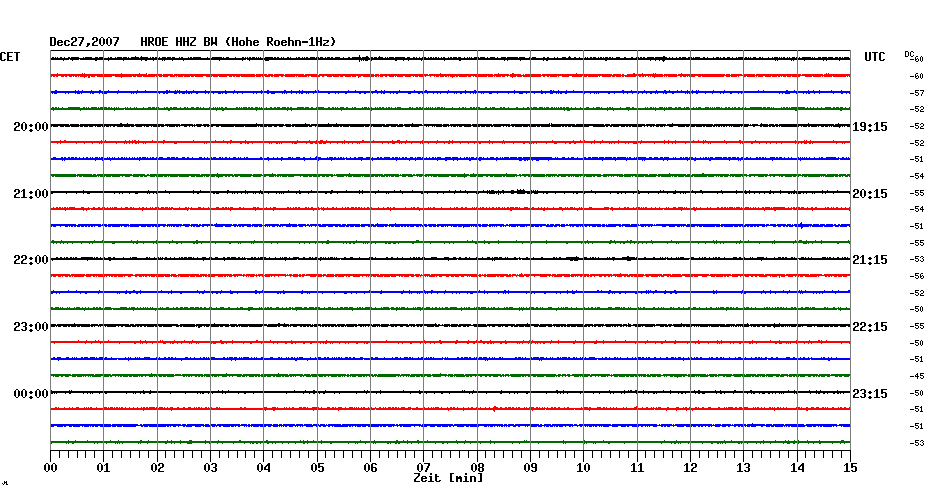
Task: Select the DC value -45
Action: point(917,377)
